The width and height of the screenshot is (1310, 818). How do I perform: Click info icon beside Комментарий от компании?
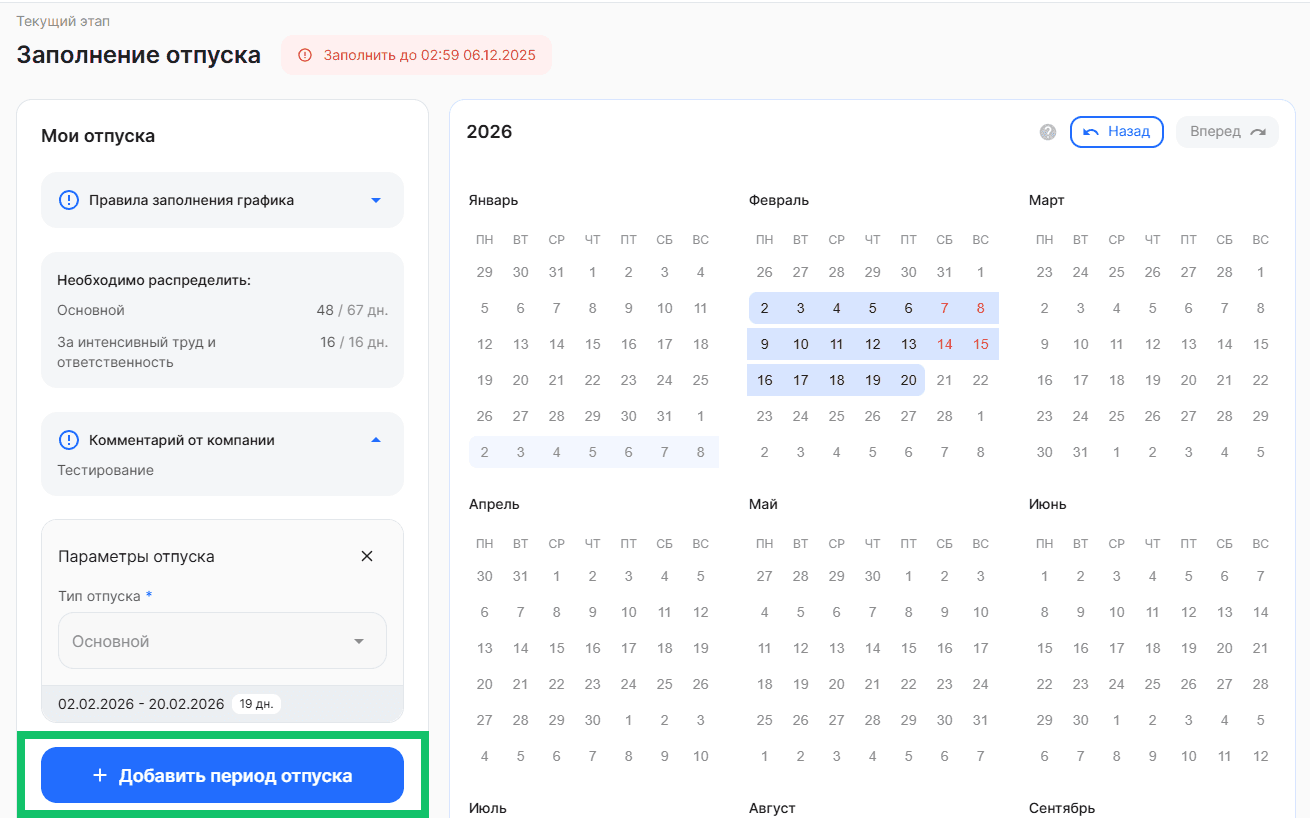(68, 440)
